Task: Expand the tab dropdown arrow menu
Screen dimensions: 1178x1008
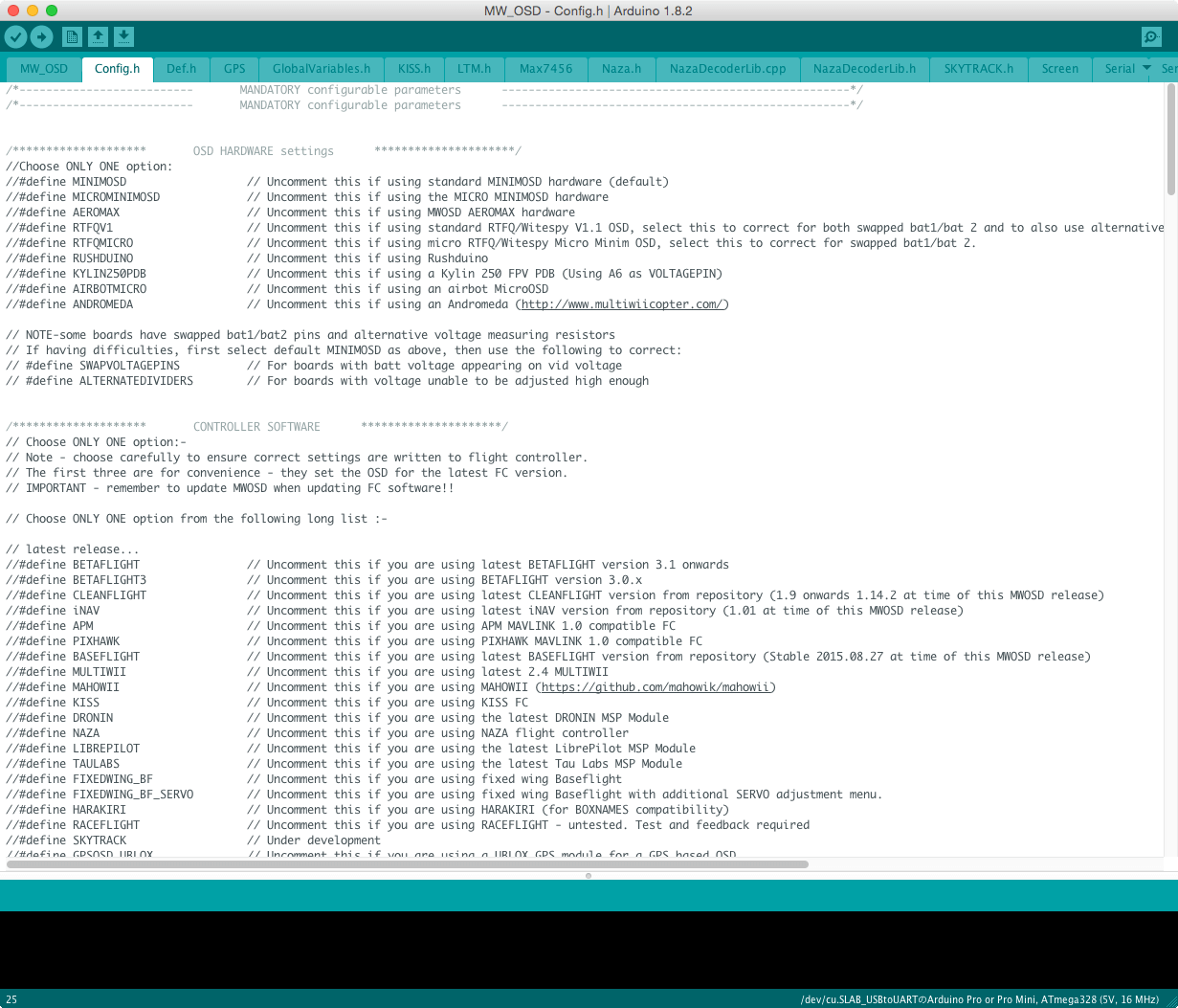Action: pos(1146,68)
